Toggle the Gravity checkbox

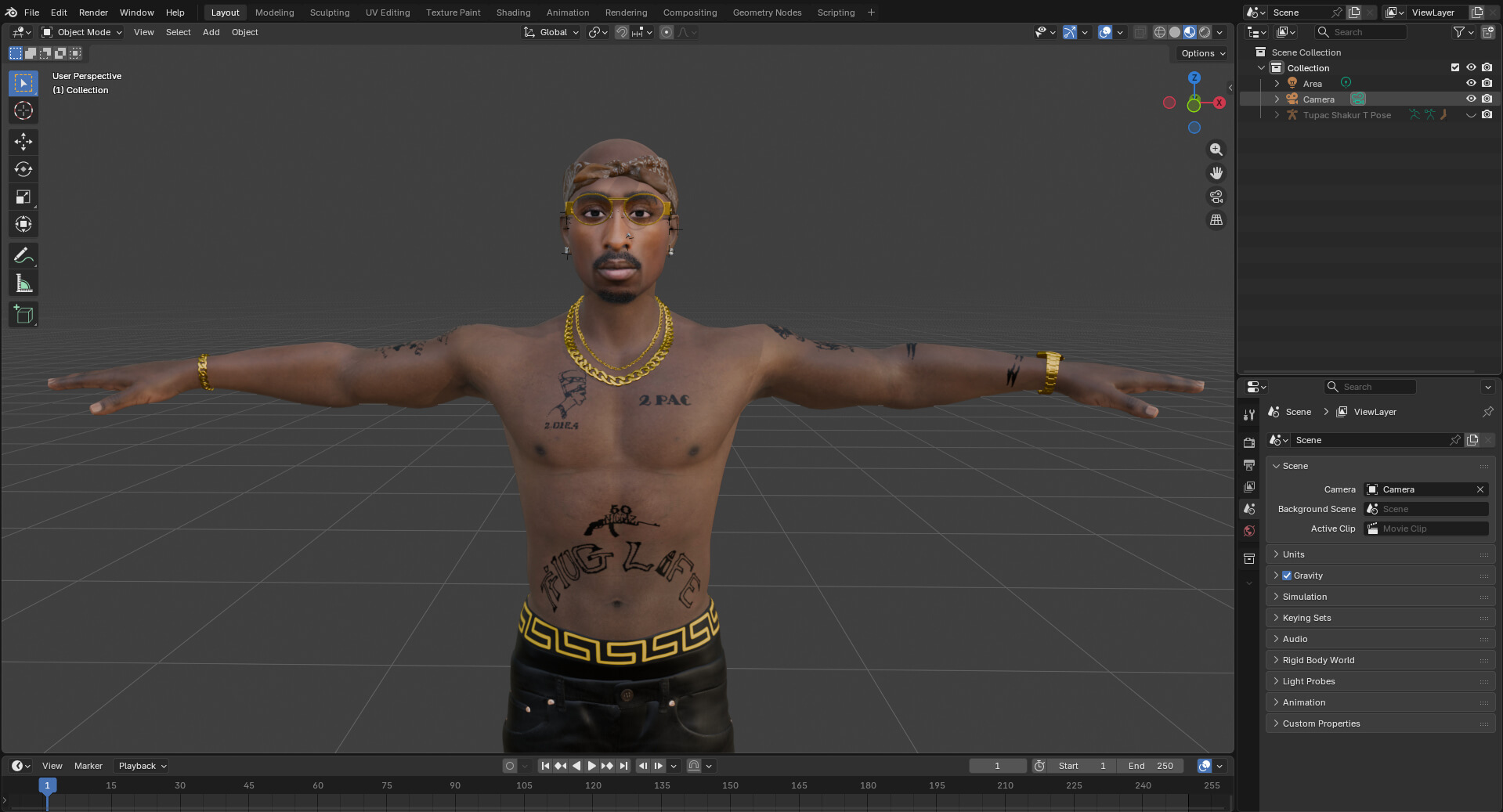[1287, 576]
